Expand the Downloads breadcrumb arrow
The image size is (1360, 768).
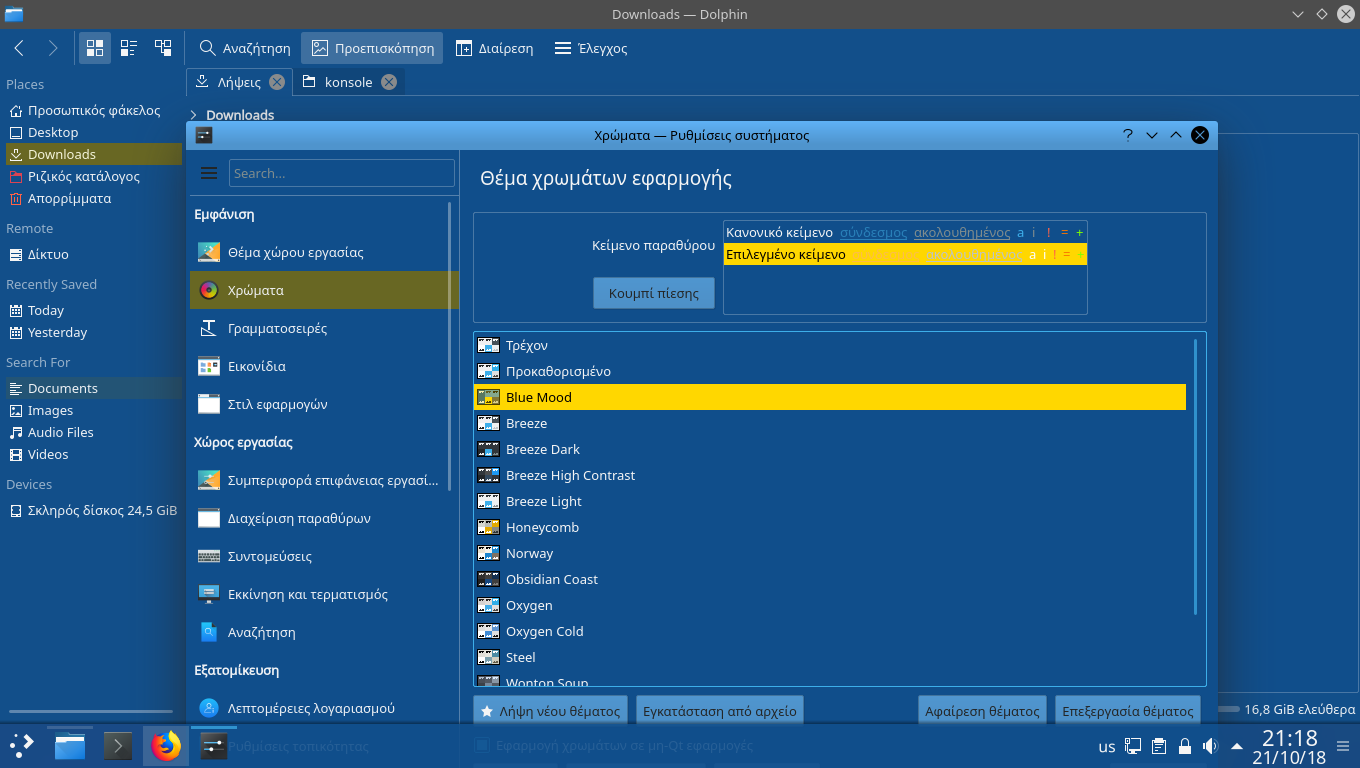[x=193, y=115]
